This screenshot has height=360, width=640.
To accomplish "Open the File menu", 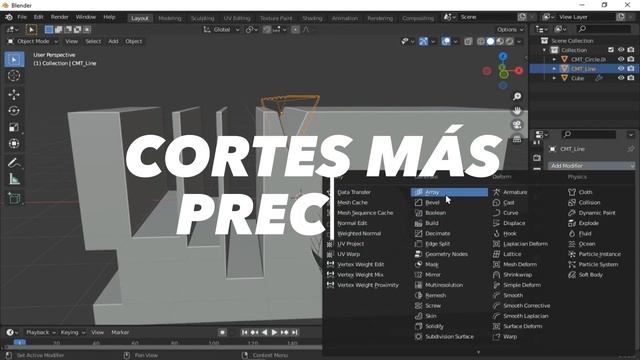I will point(22,17).
